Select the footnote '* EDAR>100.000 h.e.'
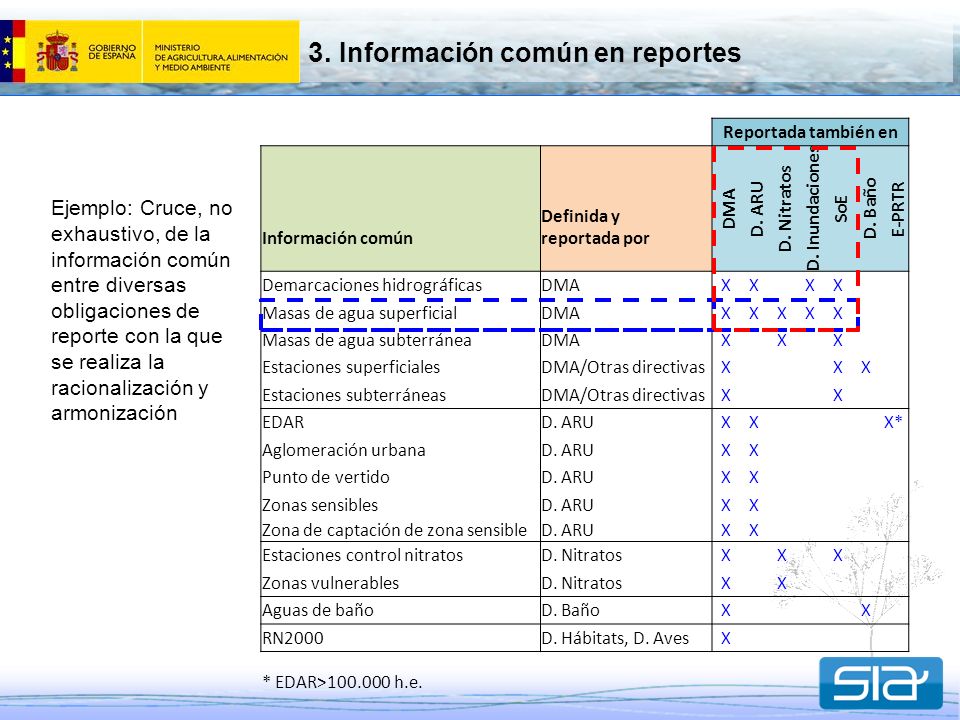 pos(343,682)
